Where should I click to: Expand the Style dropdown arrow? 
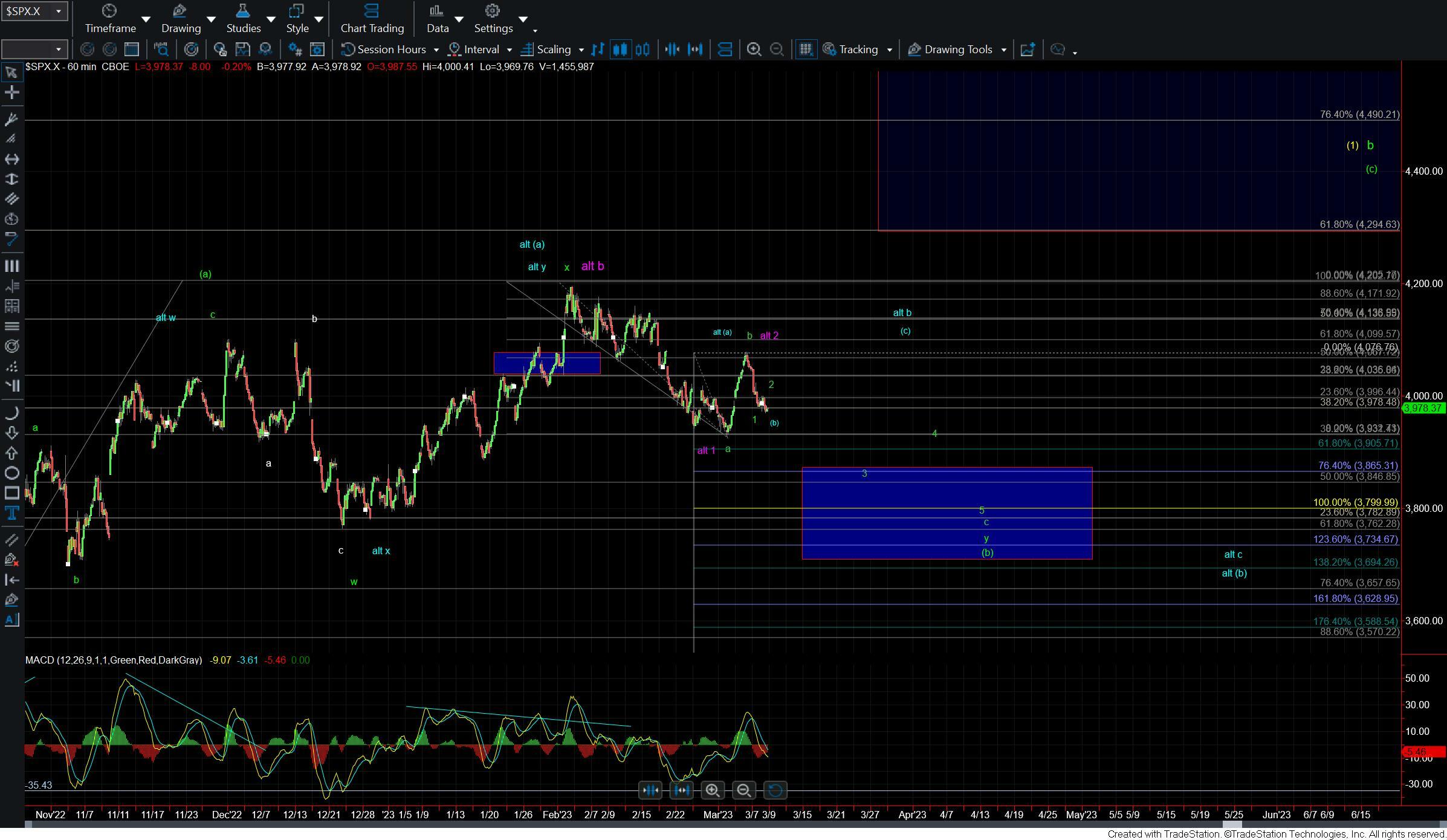coord(319,19)
